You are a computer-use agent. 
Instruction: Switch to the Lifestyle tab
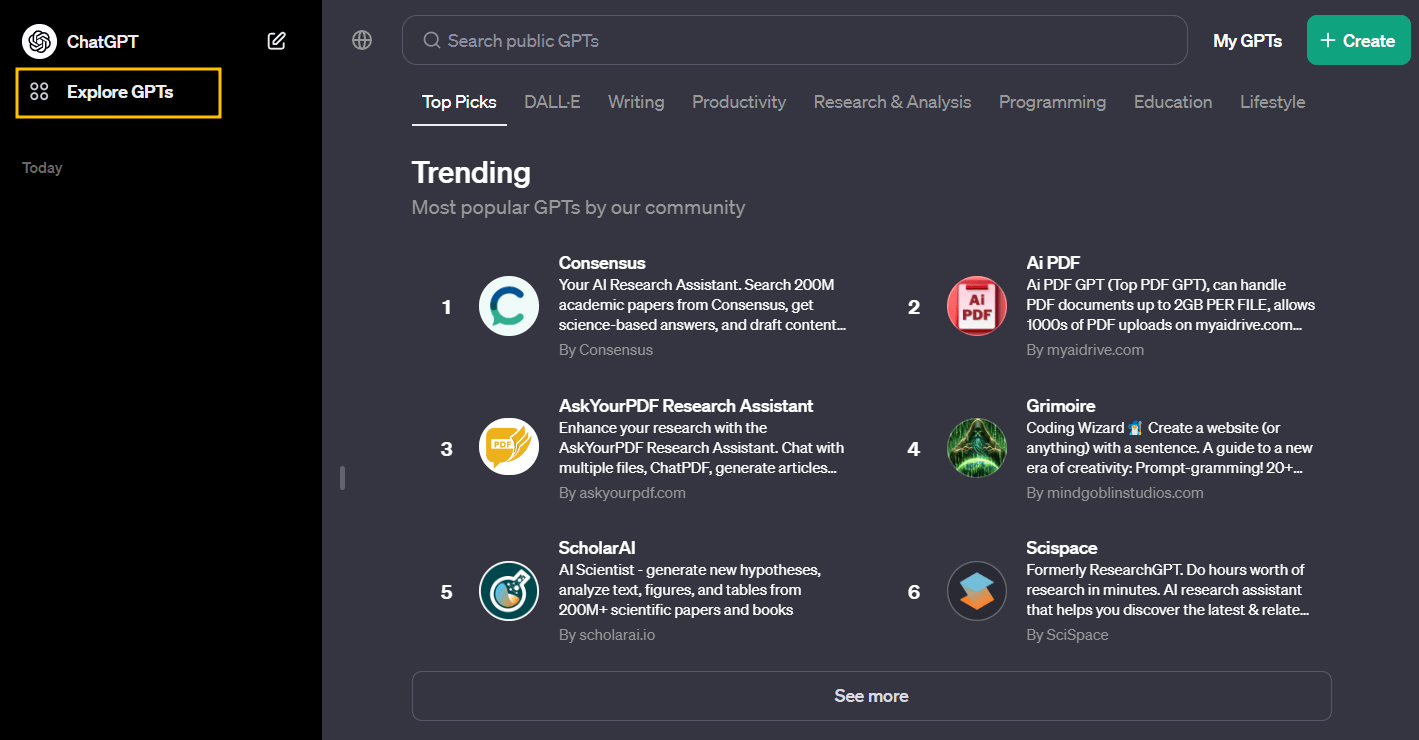(1272, 102)
